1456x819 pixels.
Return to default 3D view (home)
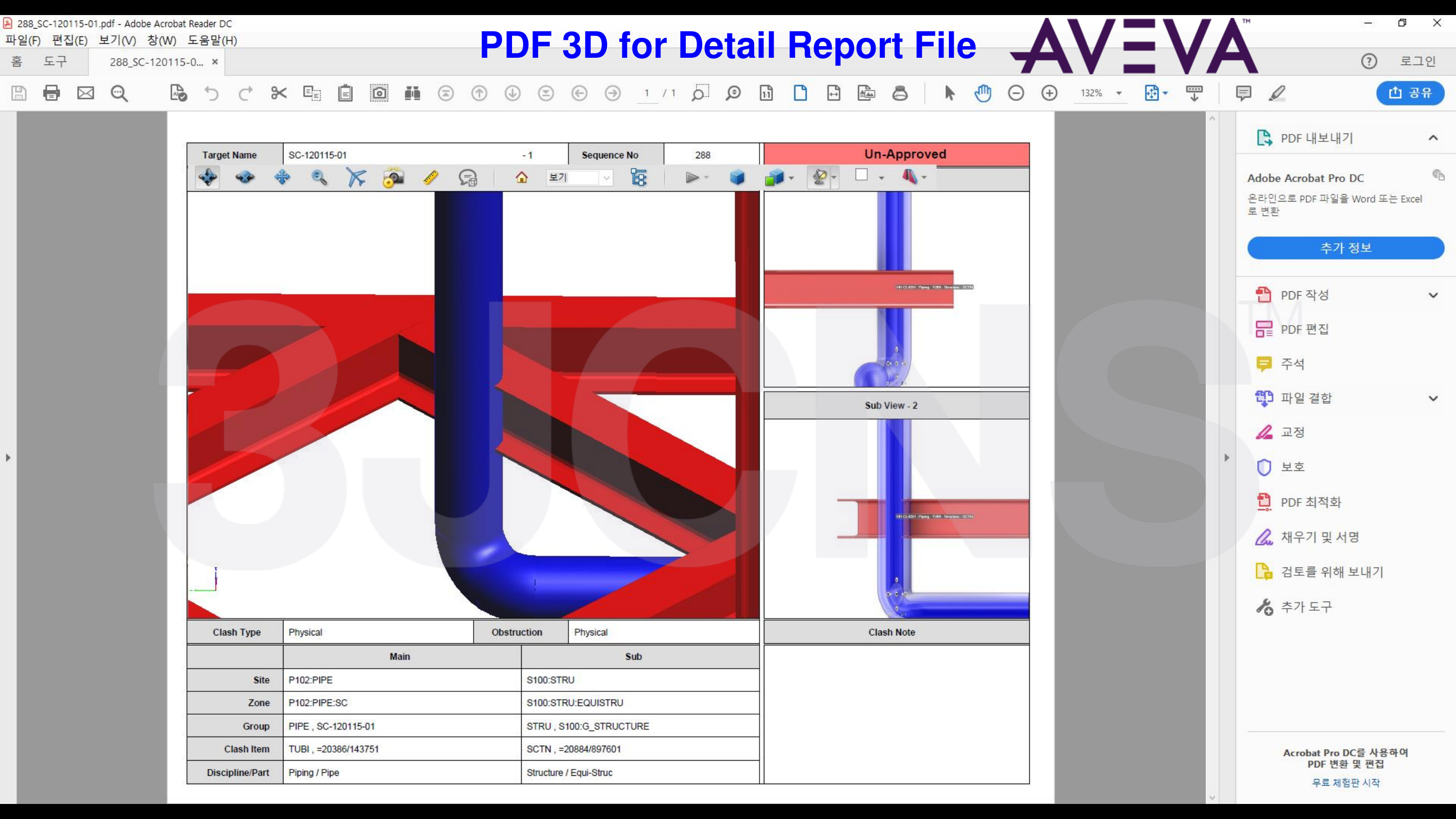point(522,178)
